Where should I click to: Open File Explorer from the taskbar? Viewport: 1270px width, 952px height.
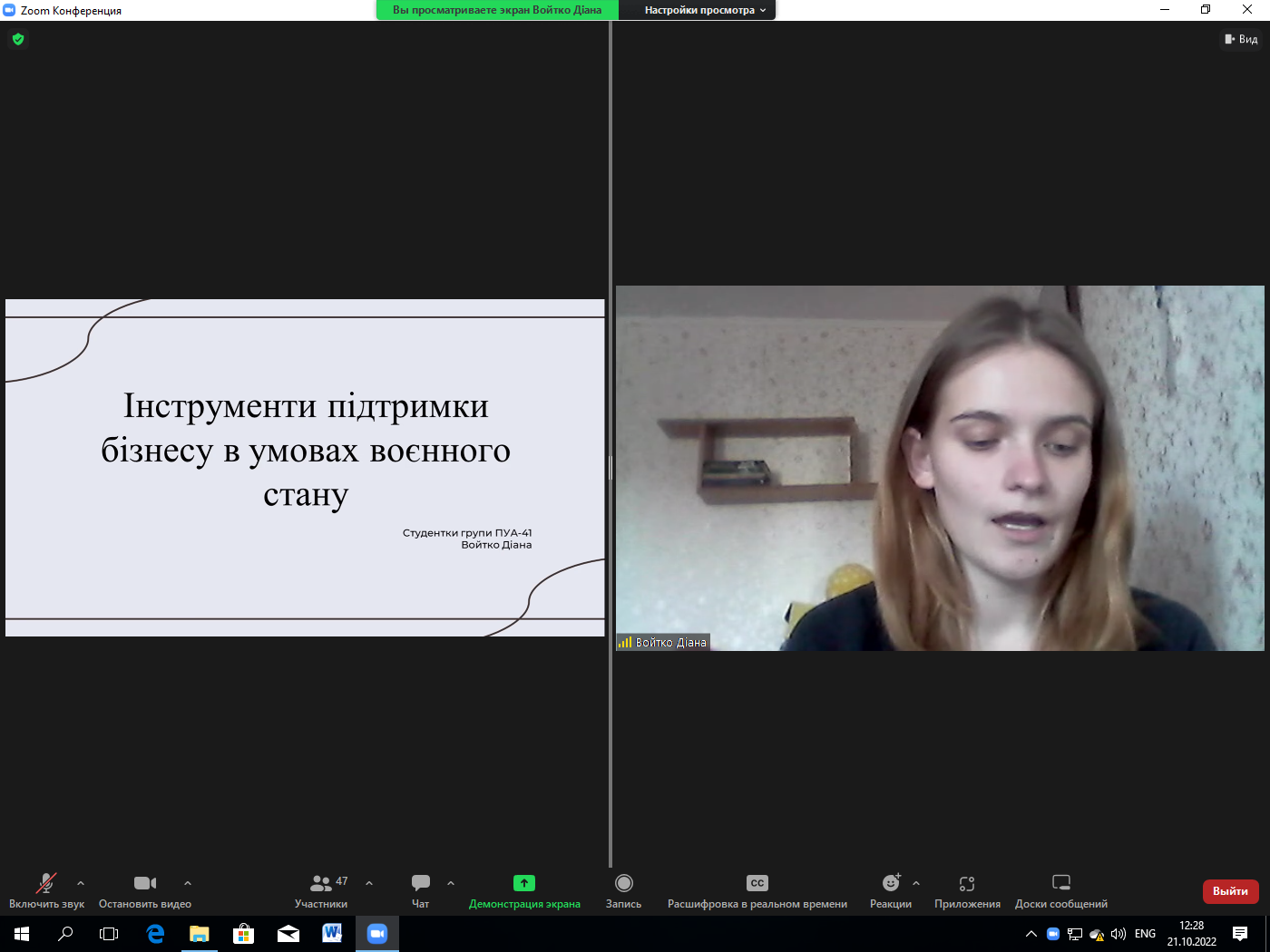click(200, 934)
